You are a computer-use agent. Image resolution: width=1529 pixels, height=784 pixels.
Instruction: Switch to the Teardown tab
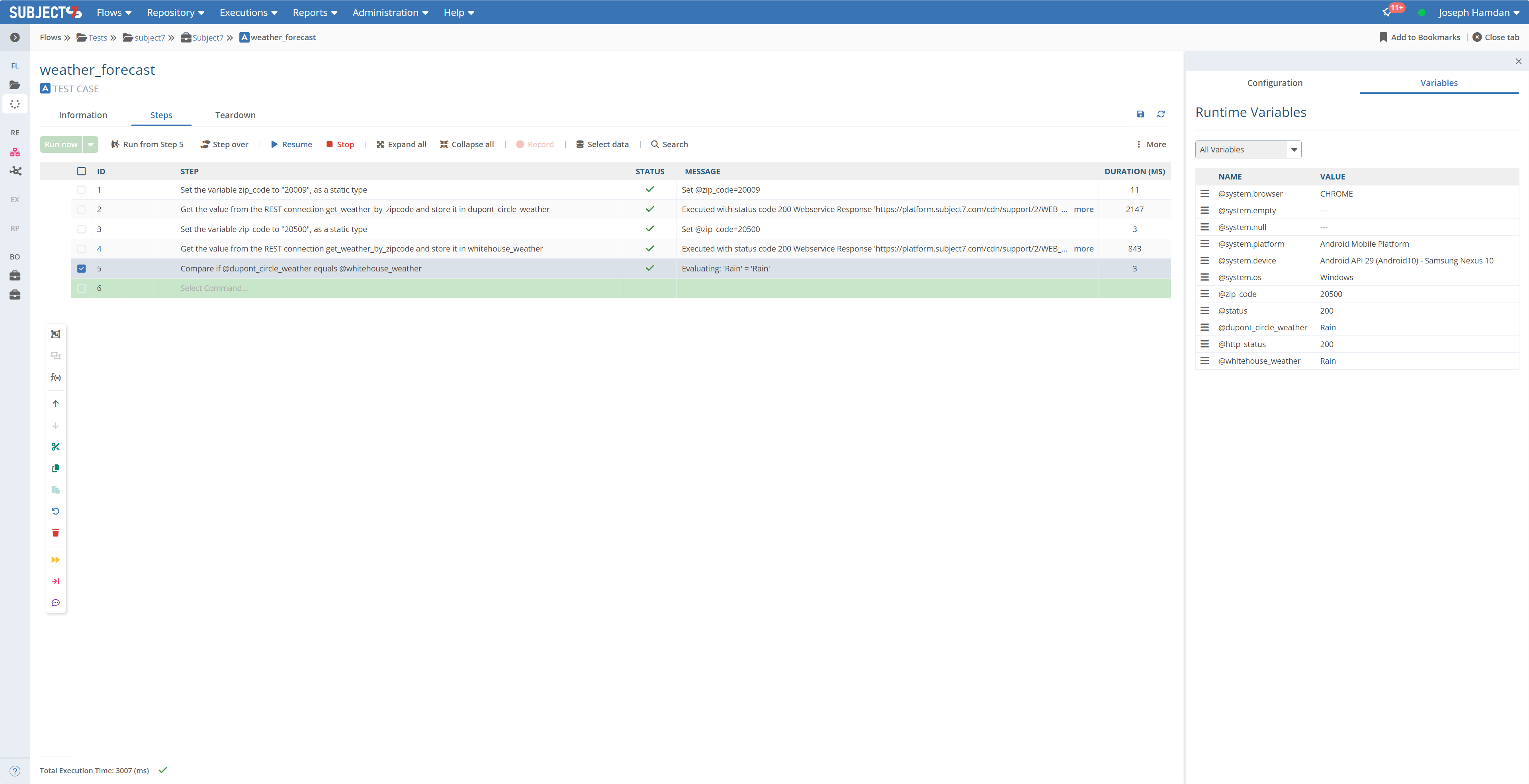pos(235,115)
